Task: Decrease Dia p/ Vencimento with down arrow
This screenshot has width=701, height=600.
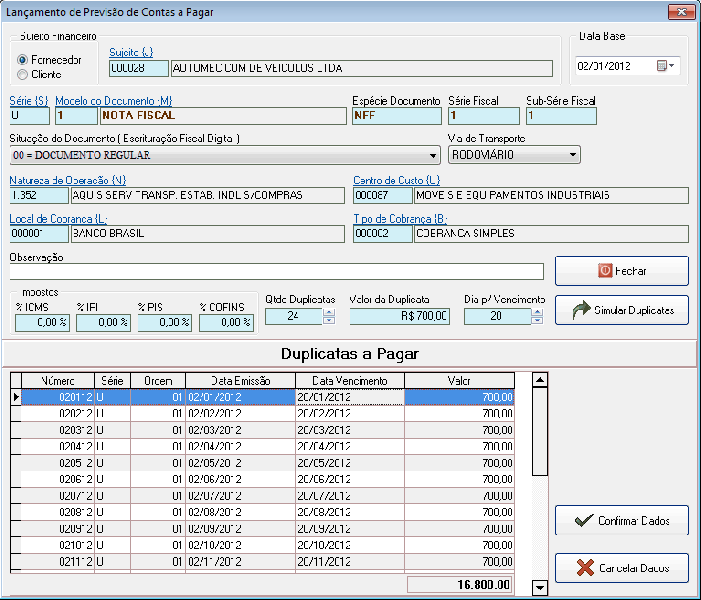Action: pos(537,320)
